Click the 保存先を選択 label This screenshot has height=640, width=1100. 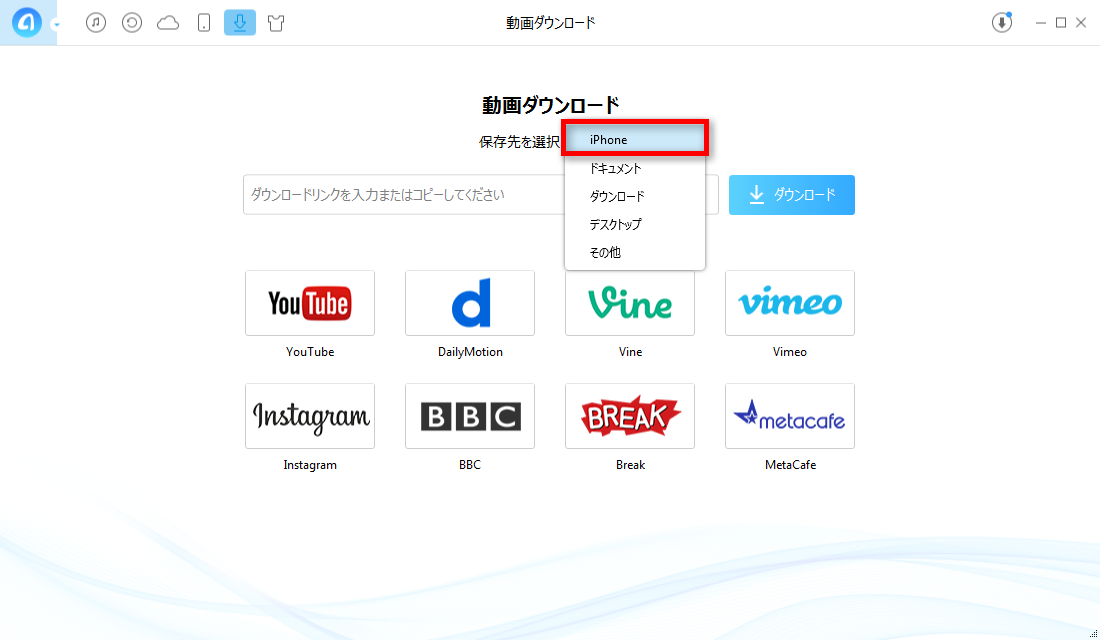point(519,142)
